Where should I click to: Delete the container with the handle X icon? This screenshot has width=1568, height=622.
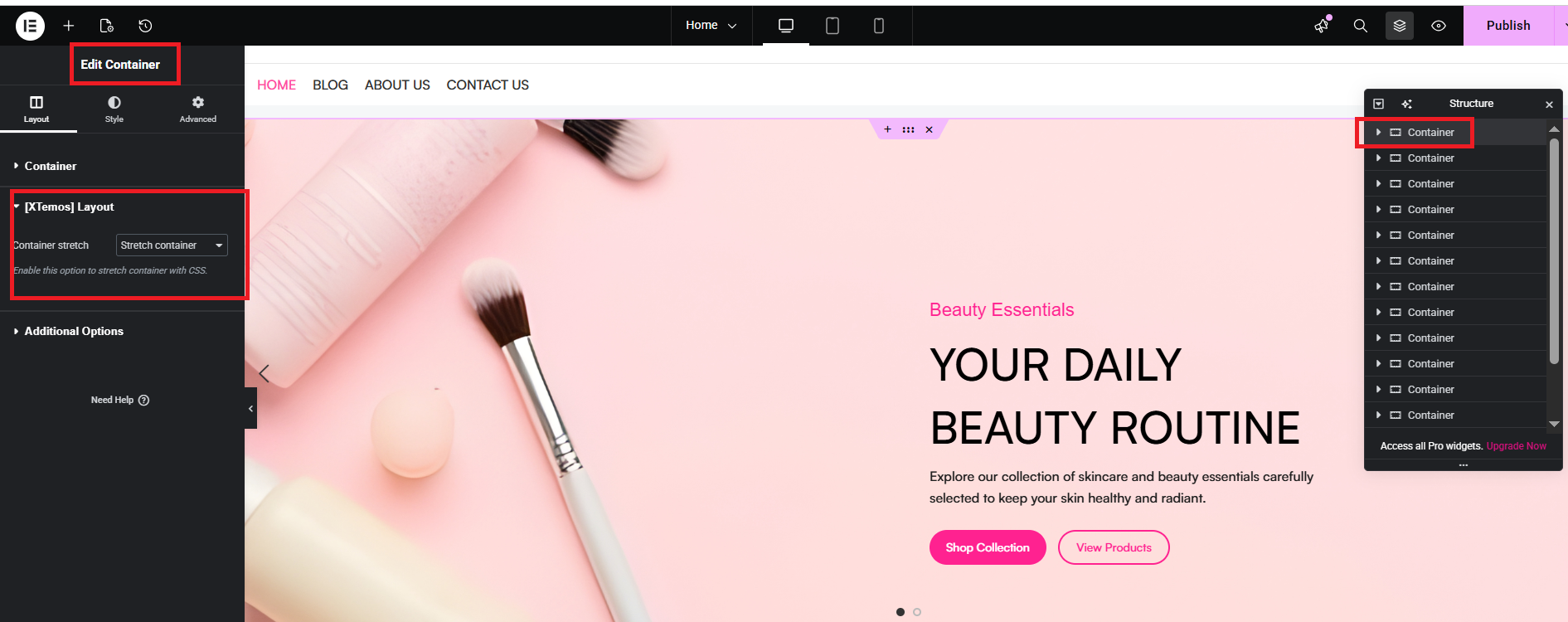click(930, 129)
